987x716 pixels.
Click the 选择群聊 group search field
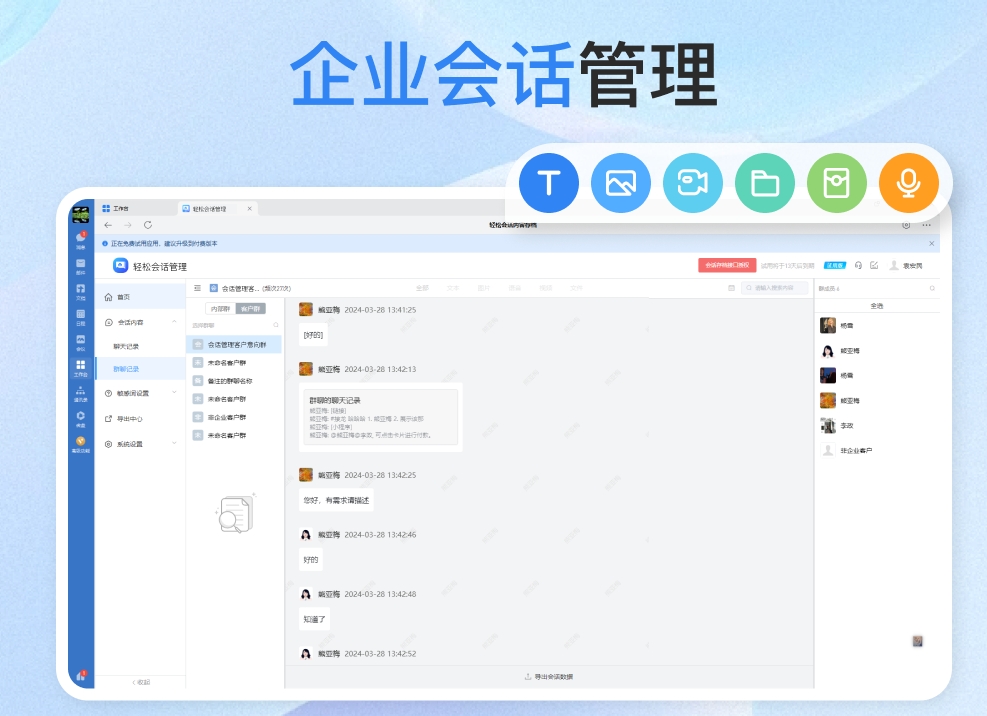pyautogui.click(x=235, y=325)
